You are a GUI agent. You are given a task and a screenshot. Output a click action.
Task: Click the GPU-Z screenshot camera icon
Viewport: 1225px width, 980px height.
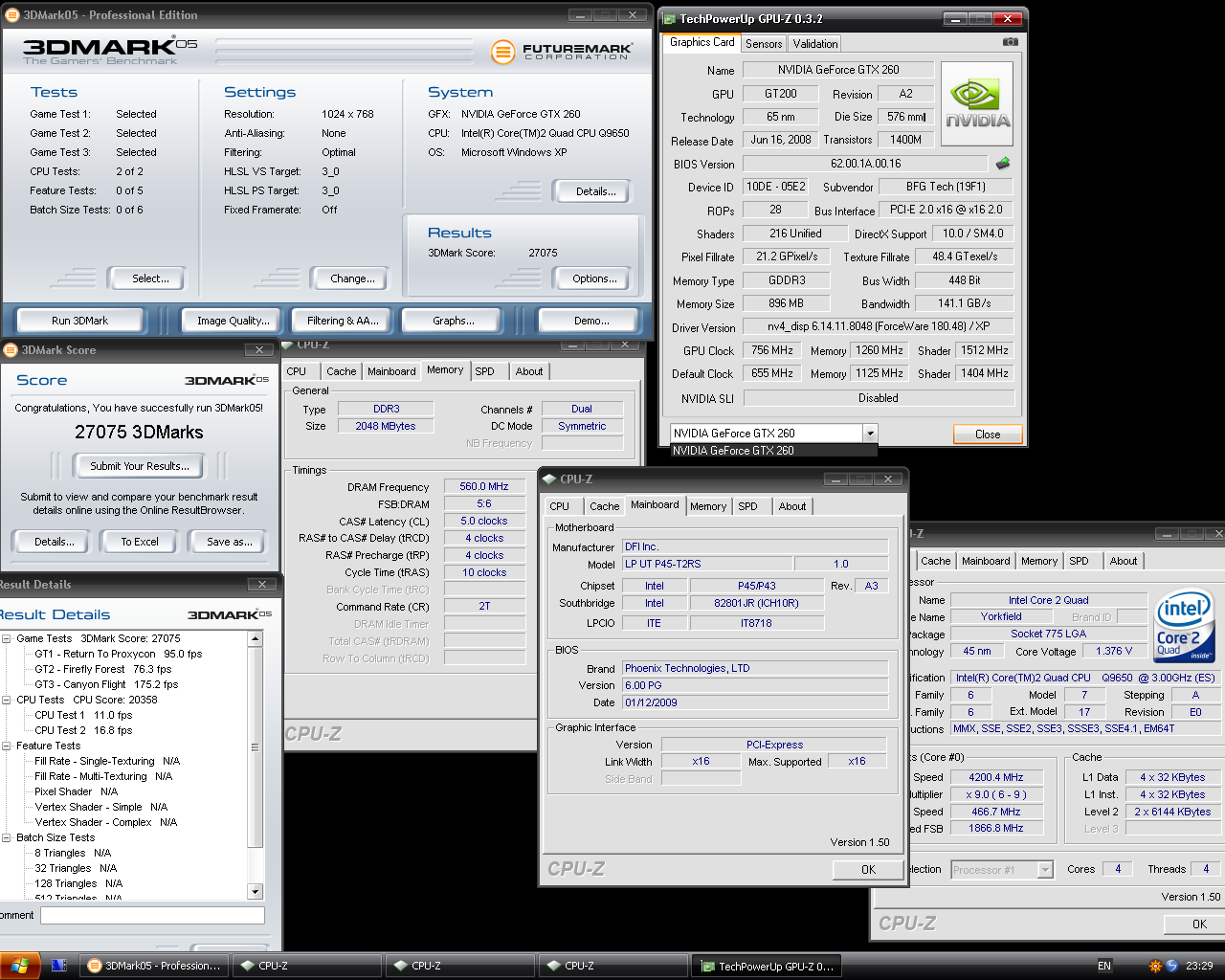point(1010,42)
